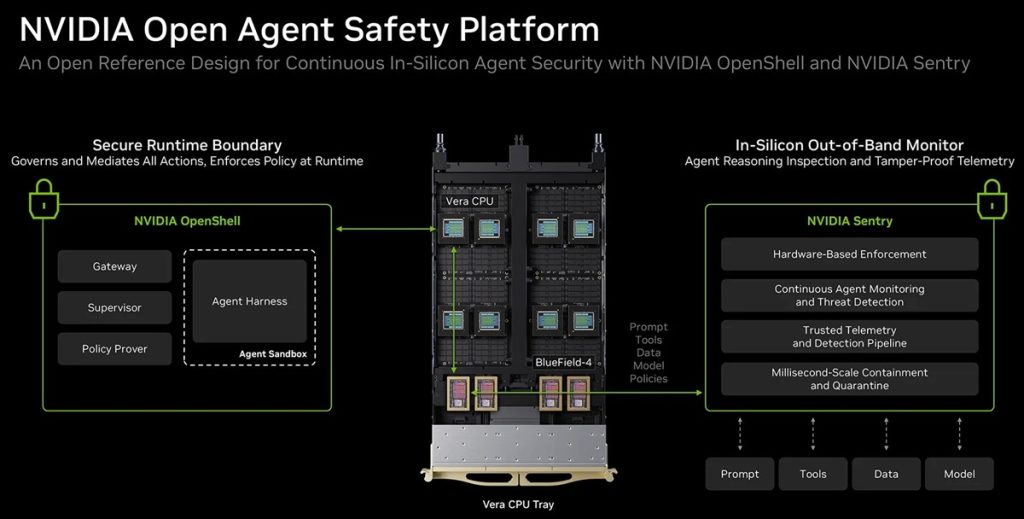
Task: Select Trusted Telemetry and Detection Pipeline
Action: click(850, 336)
